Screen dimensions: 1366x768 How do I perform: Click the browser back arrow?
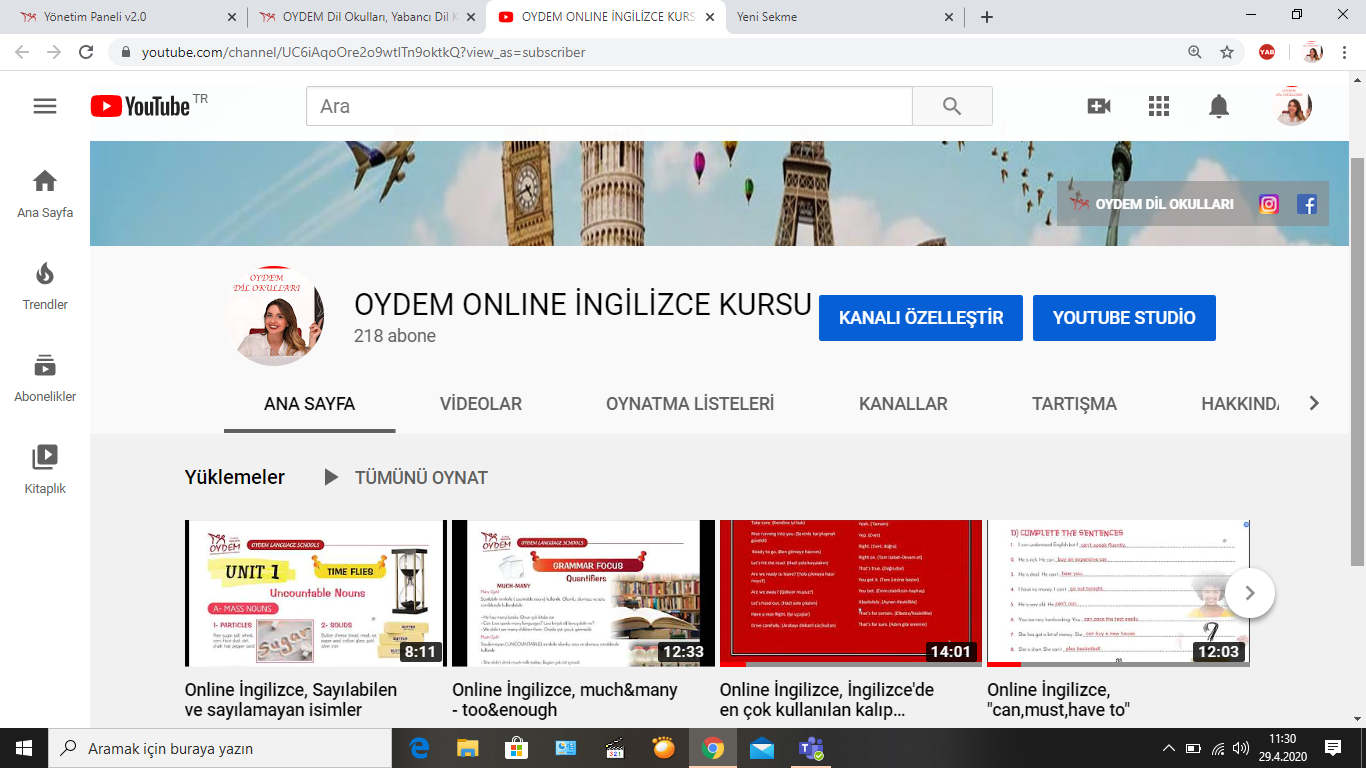[24, 52]
